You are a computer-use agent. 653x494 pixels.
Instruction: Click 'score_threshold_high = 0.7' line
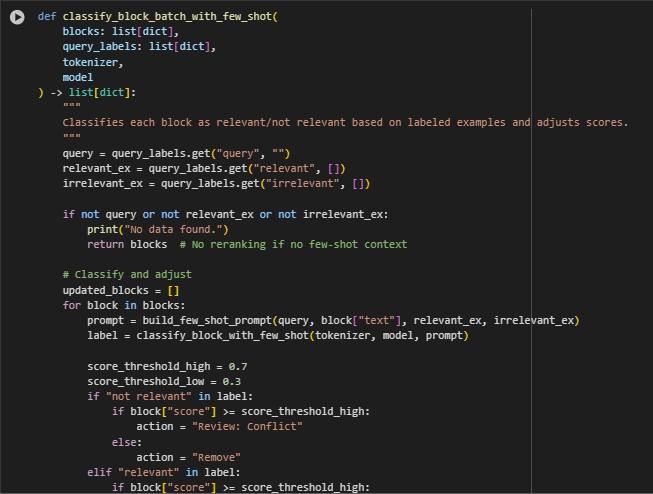(x=167, y=367)
